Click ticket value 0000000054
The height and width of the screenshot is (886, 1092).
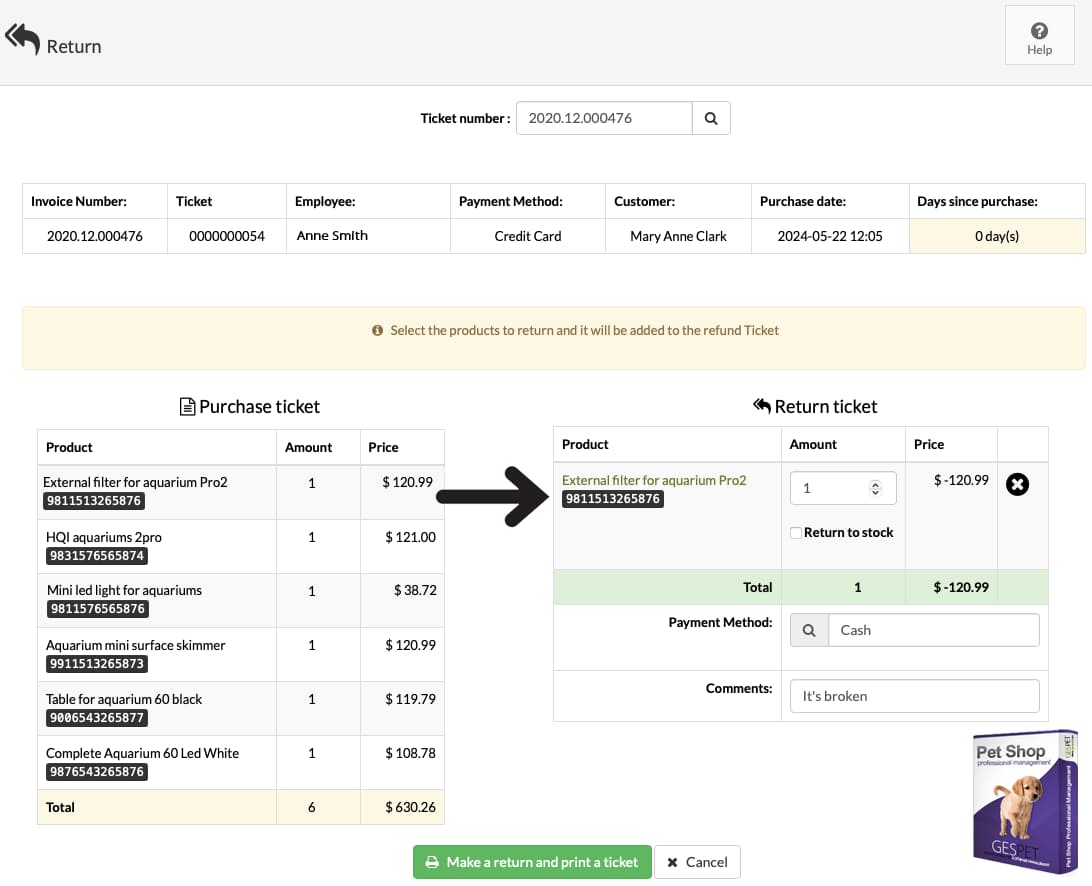click(x=227, y=236)
